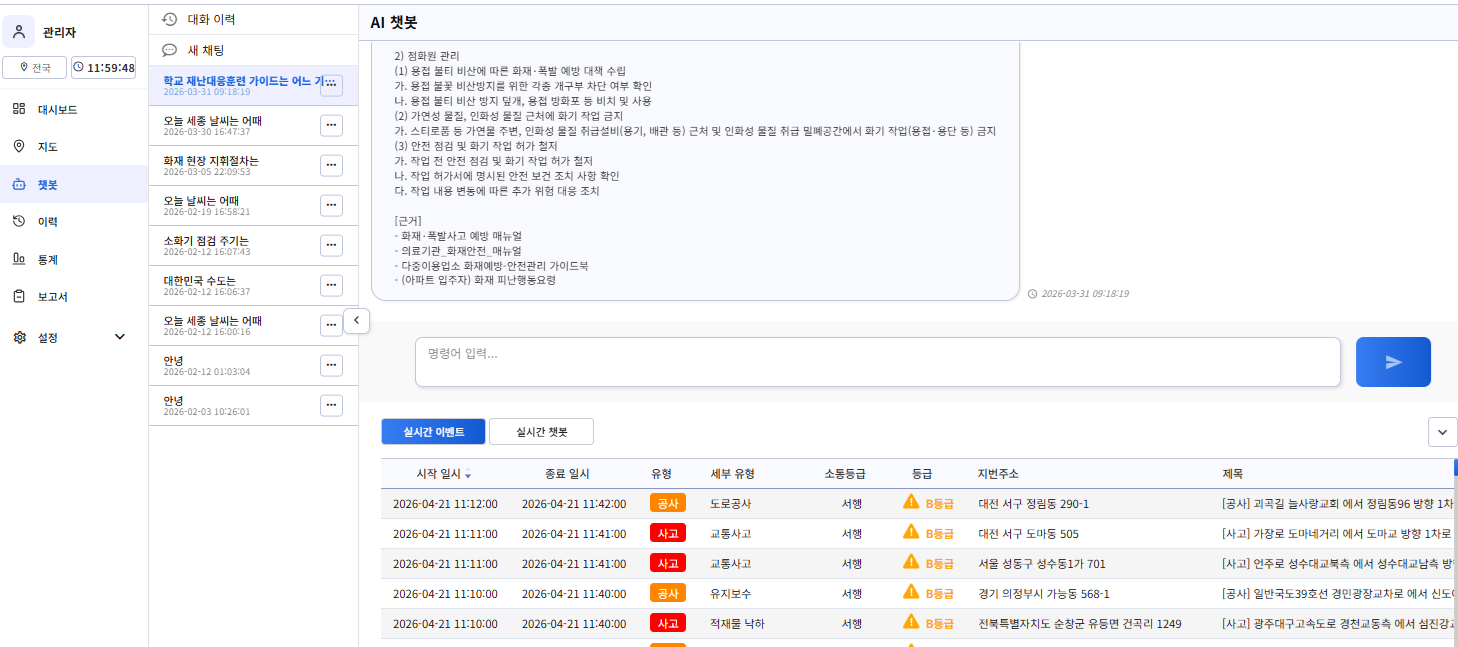Open options for 소화기 점검 주기는 chat
Viewport: 1458px width, 647px height.
[332, 245]
